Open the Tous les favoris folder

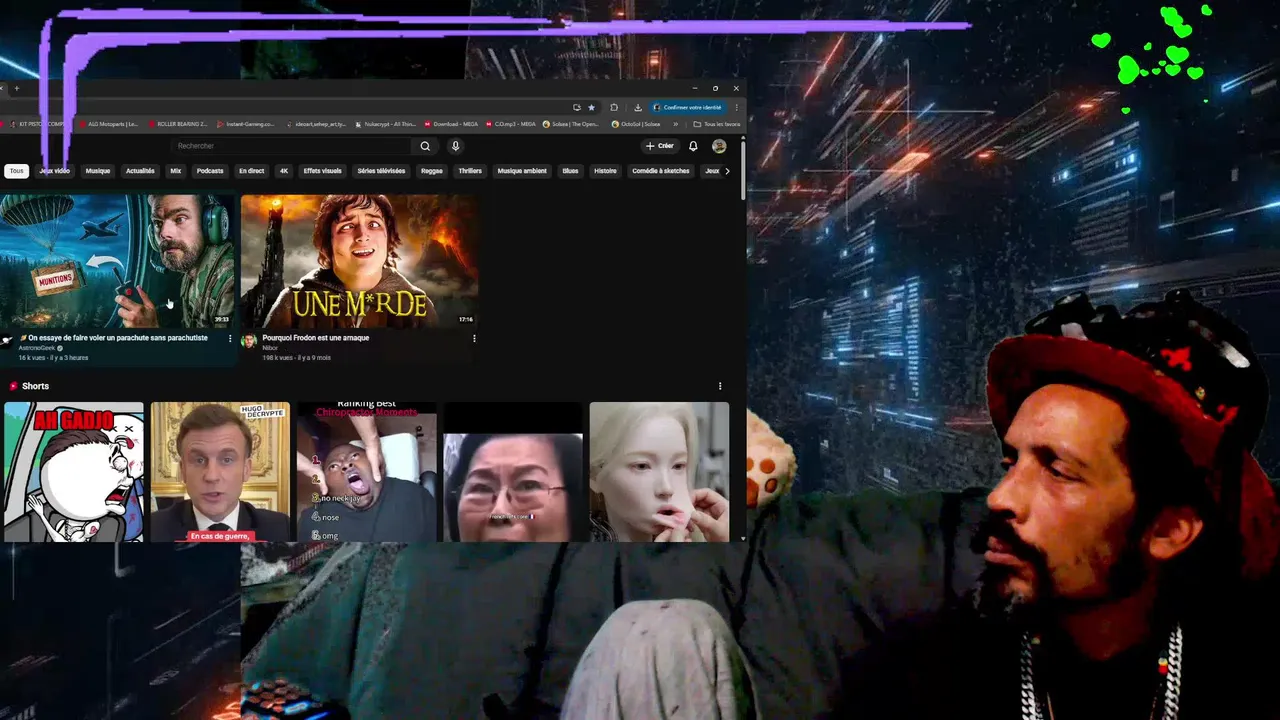(x=717, y=124)
